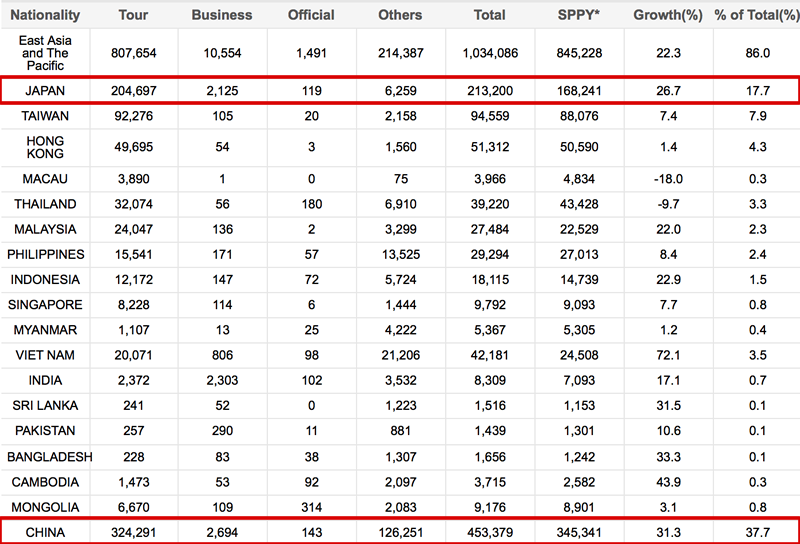Click East Asia Others value 214,387

tap(401, 53)
